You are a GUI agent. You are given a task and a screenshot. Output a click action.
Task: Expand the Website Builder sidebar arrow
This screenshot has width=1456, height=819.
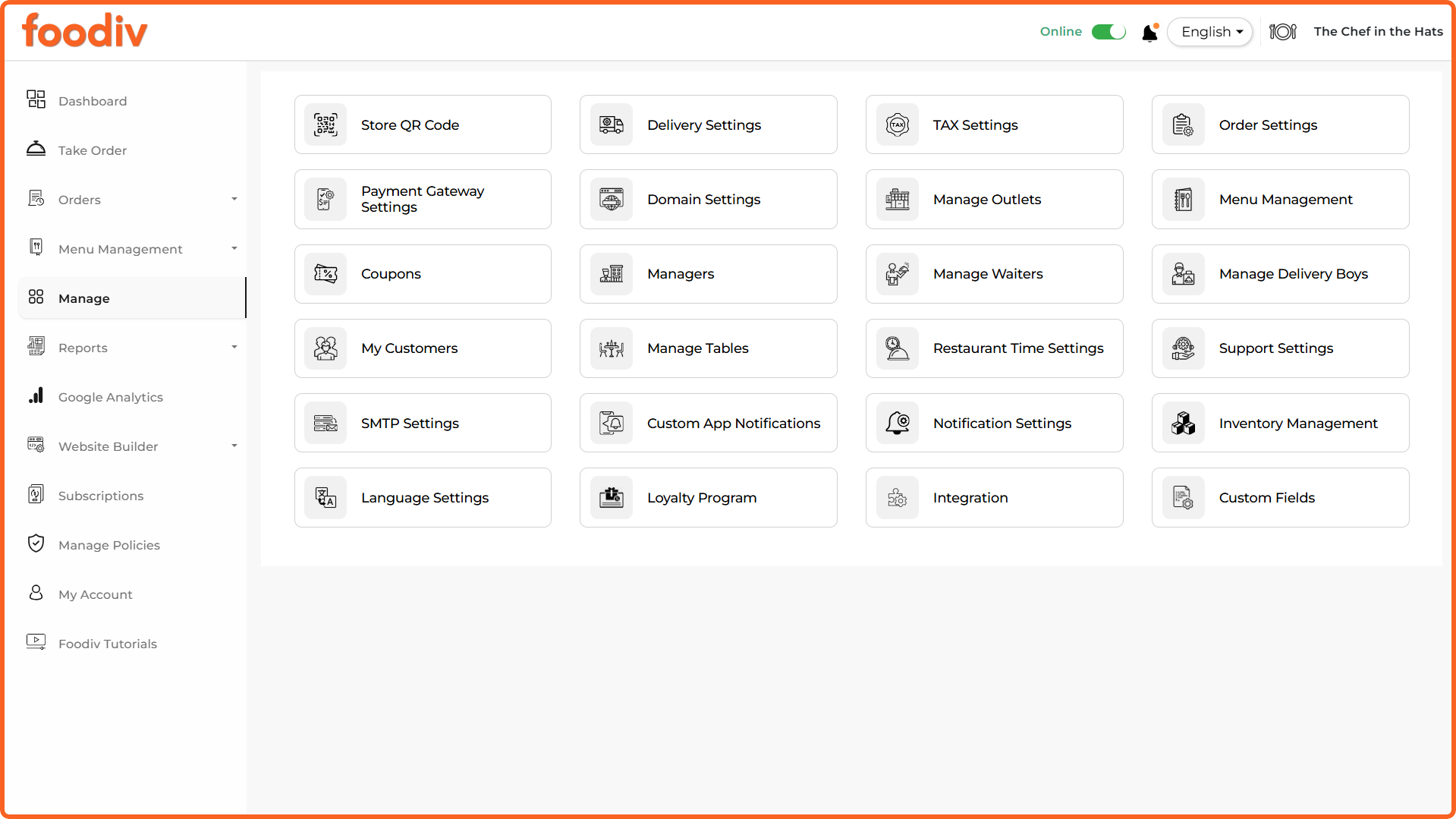click(x=234, y=446)
